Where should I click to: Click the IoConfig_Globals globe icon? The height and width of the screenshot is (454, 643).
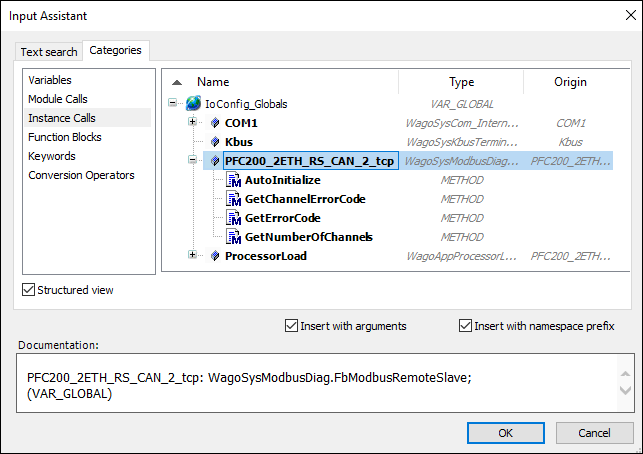(194, 103)
